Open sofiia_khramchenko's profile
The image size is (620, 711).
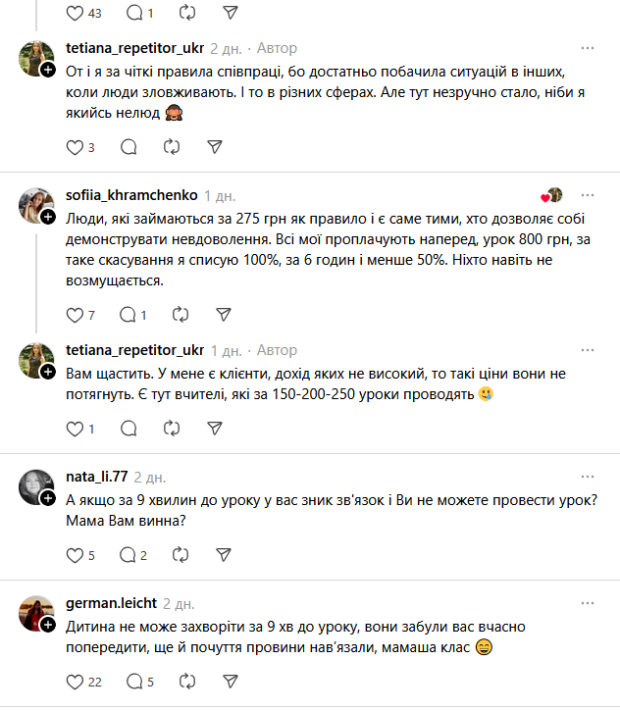point(131,195)
